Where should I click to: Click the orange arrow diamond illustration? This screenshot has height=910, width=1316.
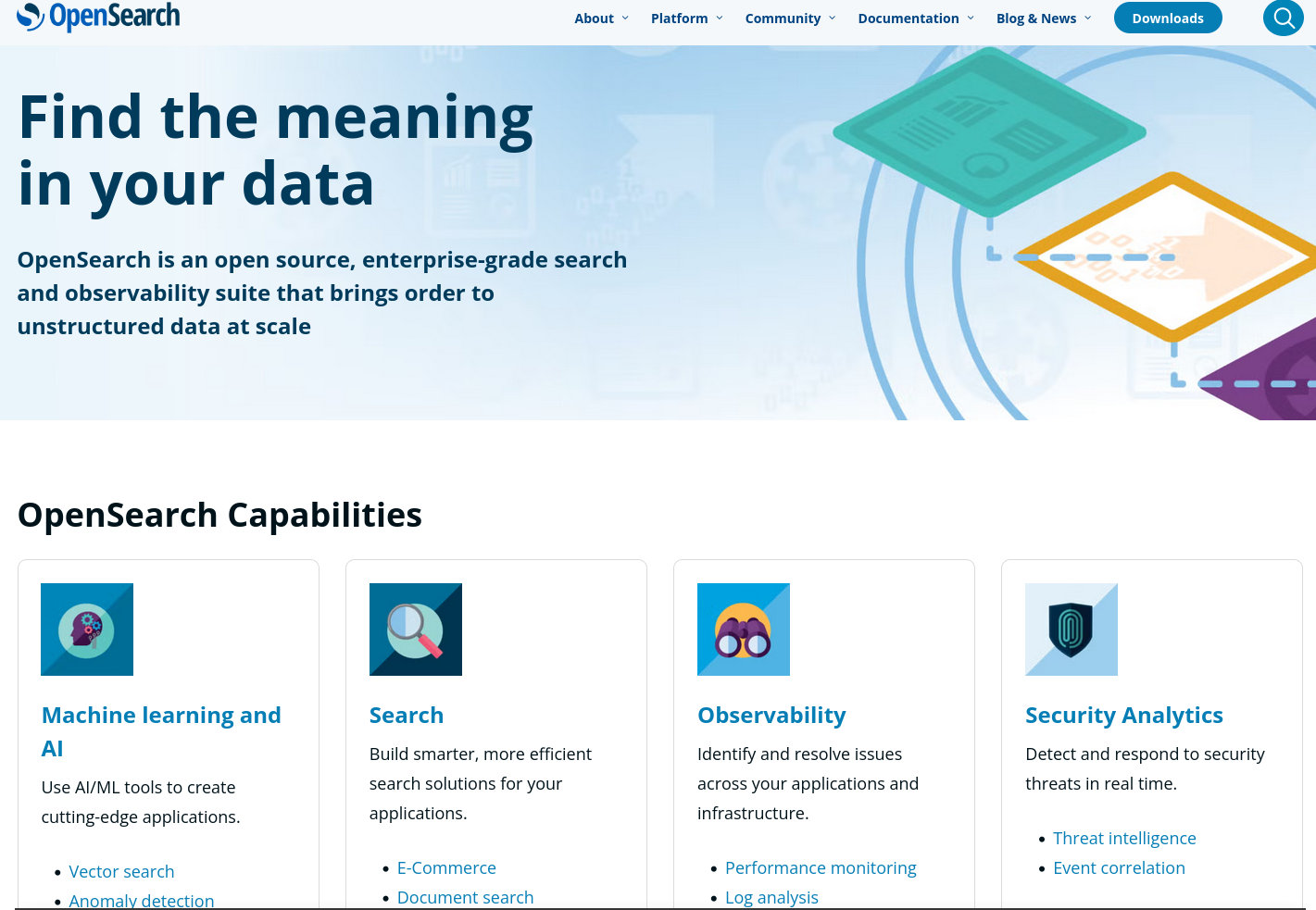[x=1172, y=256]
